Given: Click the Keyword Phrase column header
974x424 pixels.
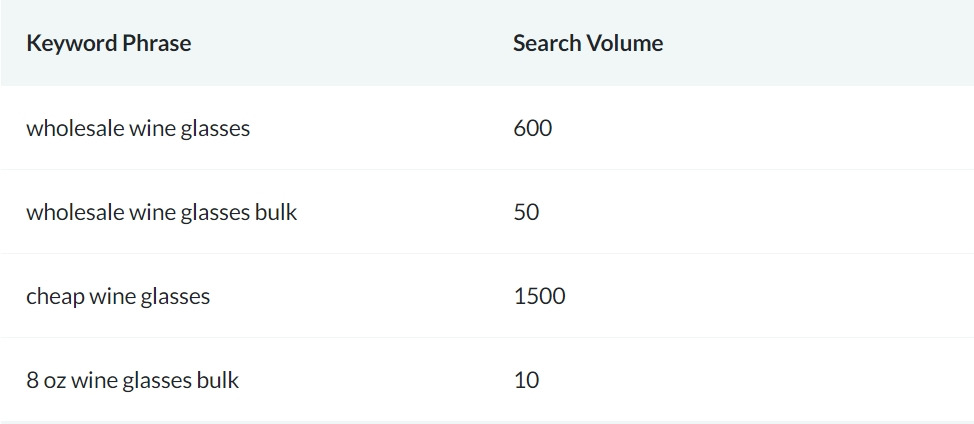Looking at the screenshot, I should click(109, 43).
